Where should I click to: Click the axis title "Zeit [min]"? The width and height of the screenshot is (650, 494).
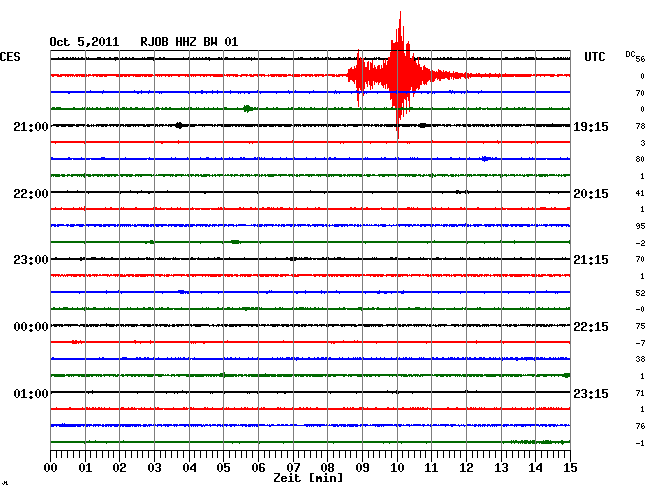point(308,478)
